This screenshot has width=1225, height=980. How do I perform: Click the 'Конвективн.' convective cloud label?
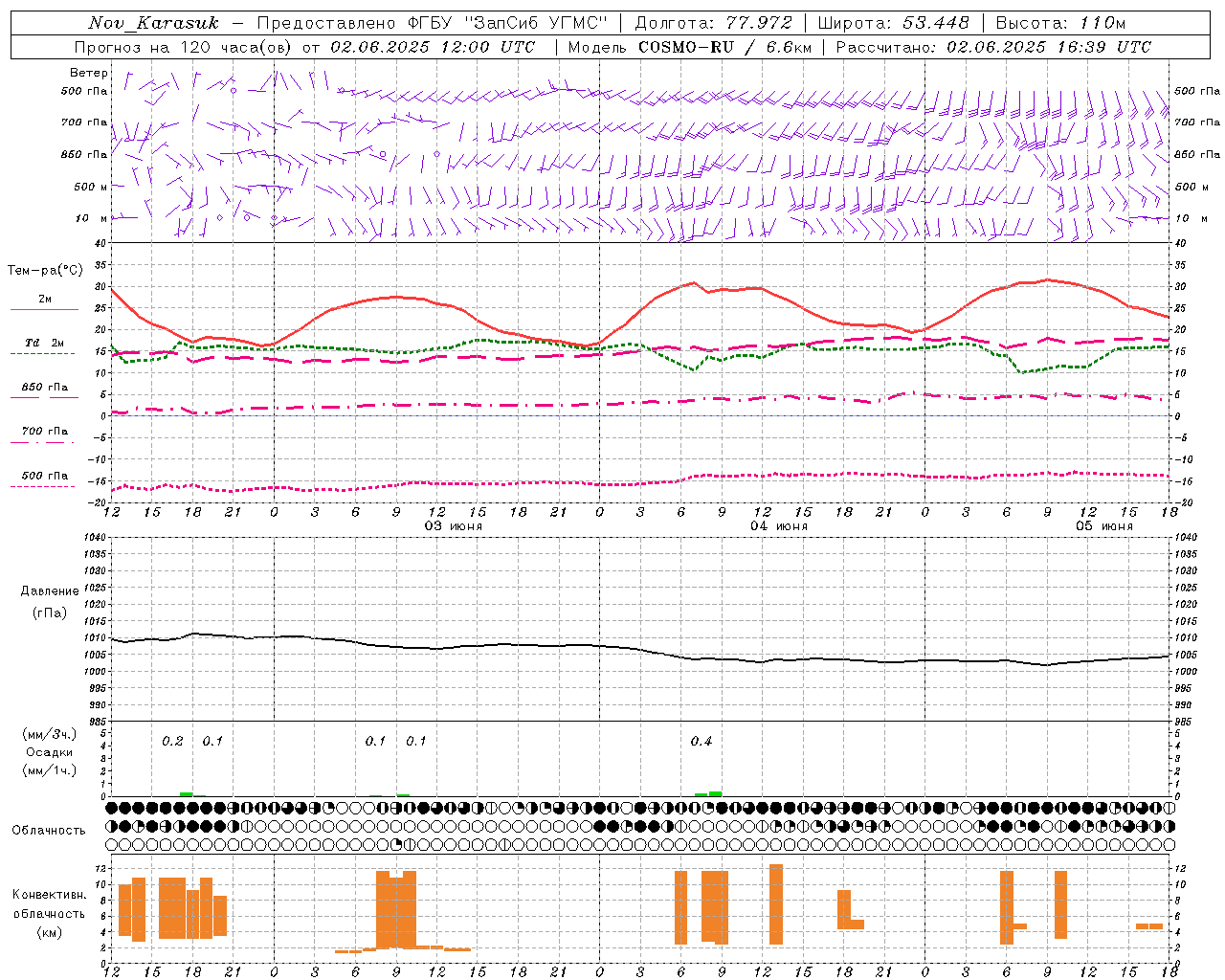tap(50, 895)
